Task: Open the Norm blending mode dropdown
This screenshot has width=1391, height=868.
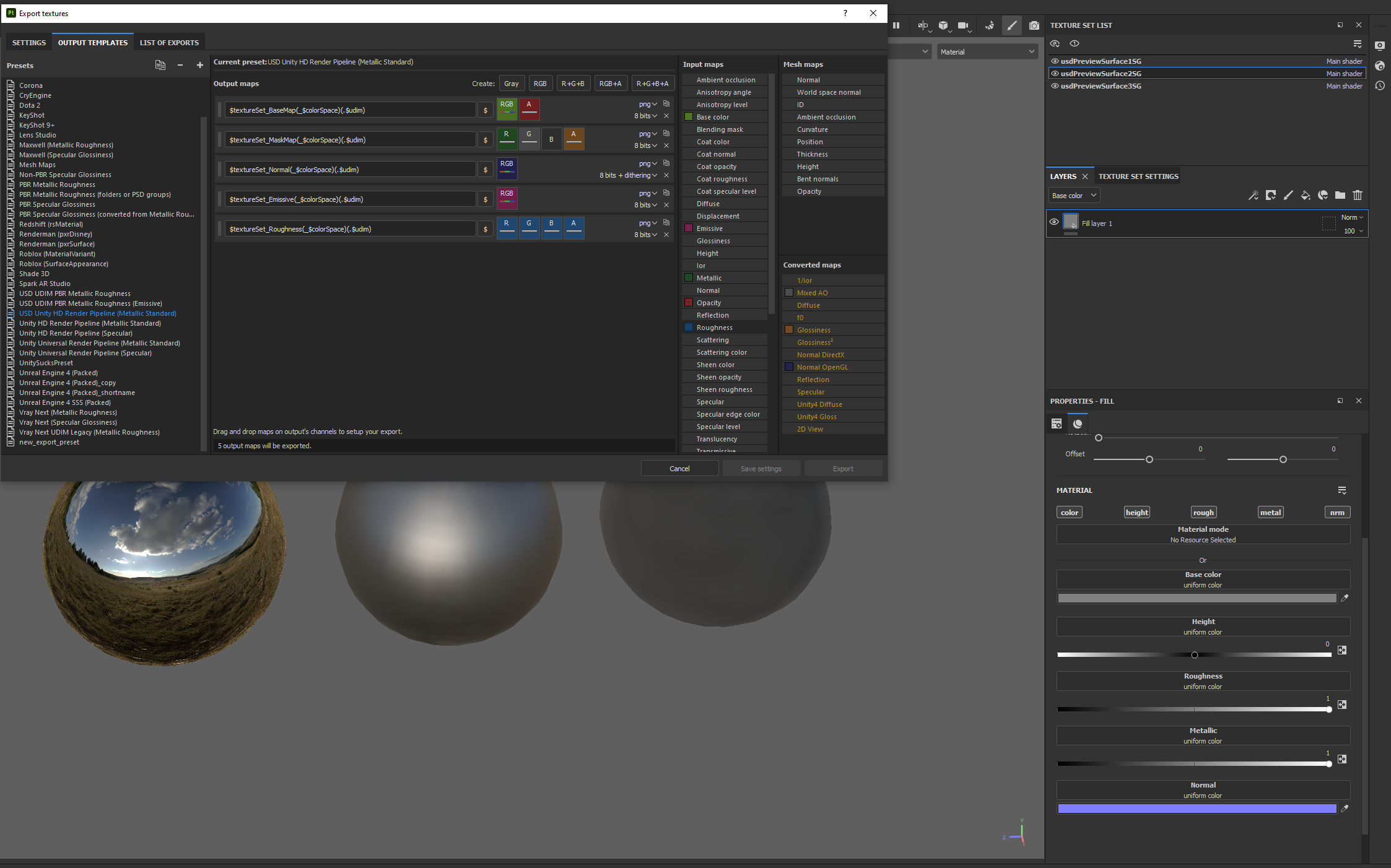Action: (1352, 217)
